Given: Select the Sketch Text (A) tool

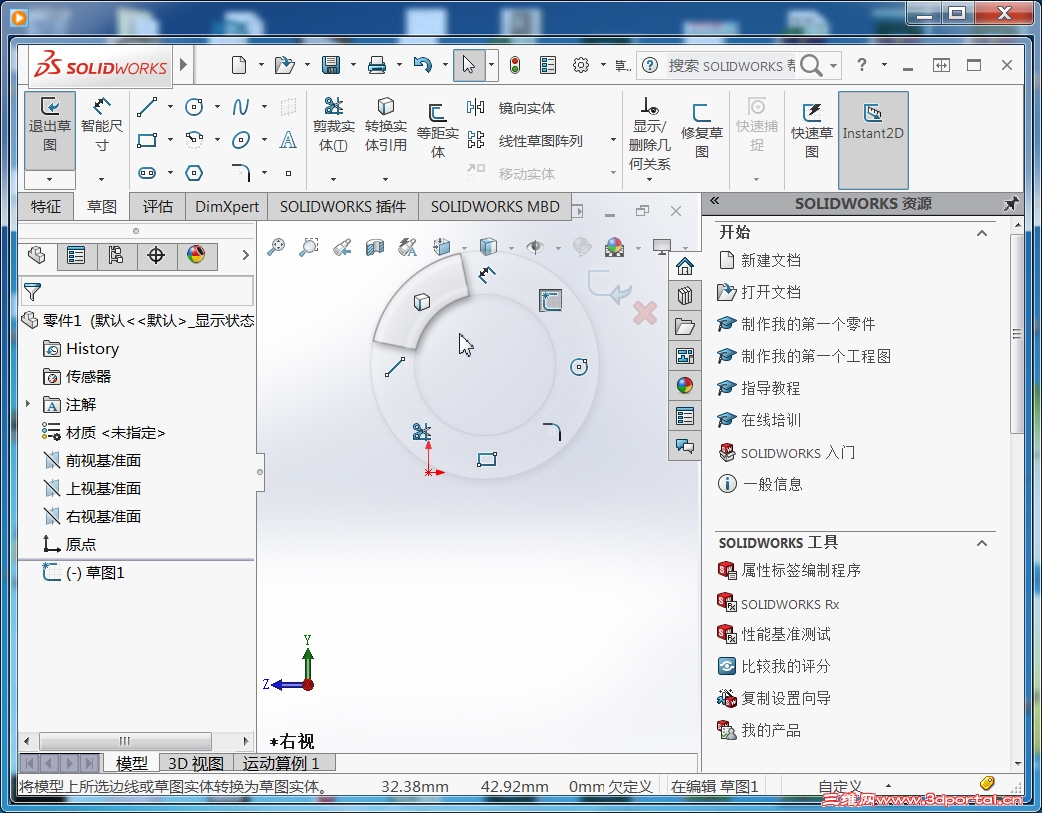Looking at the screenshot, I should 288,140.
